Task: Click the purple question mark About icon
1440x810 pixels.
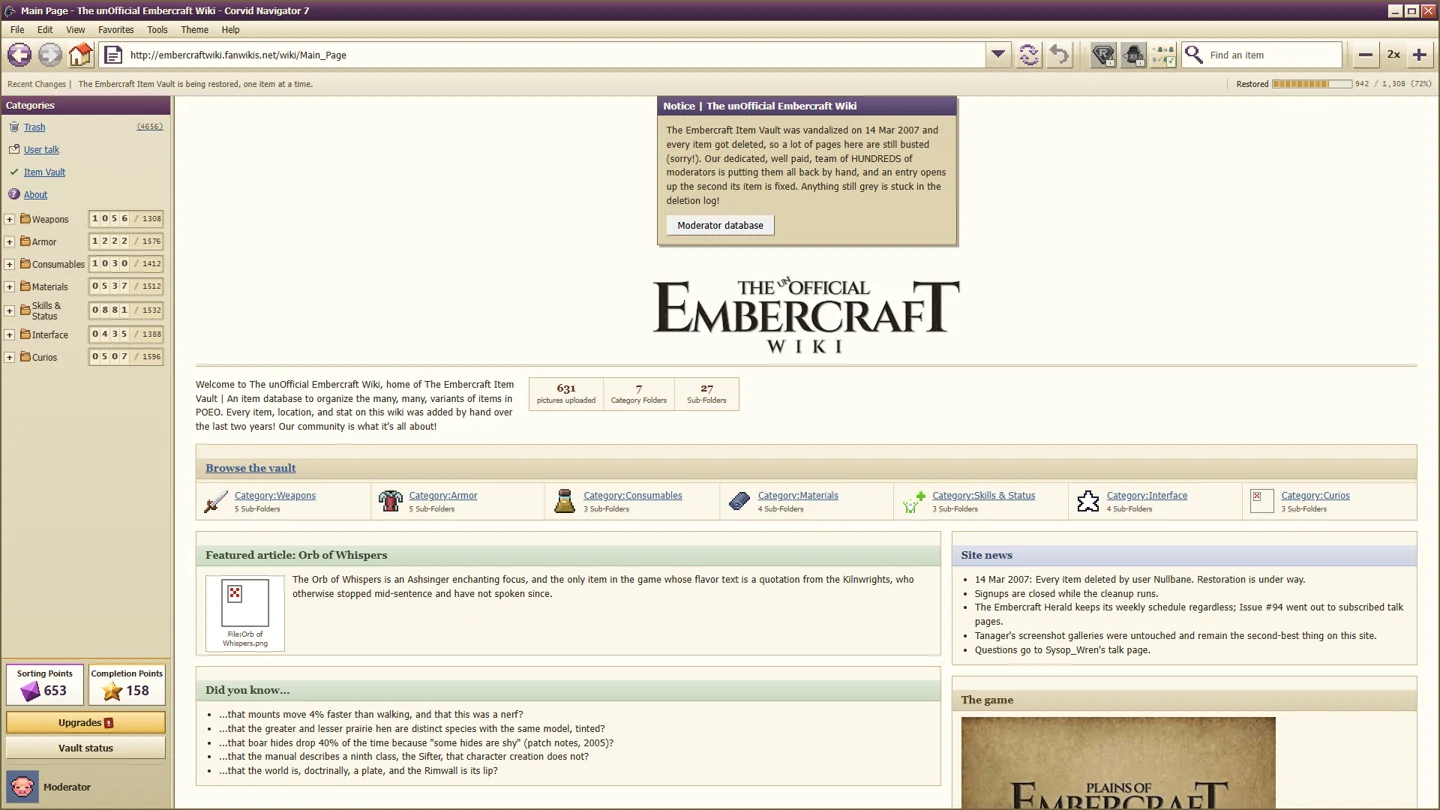Action: (14, 194)
